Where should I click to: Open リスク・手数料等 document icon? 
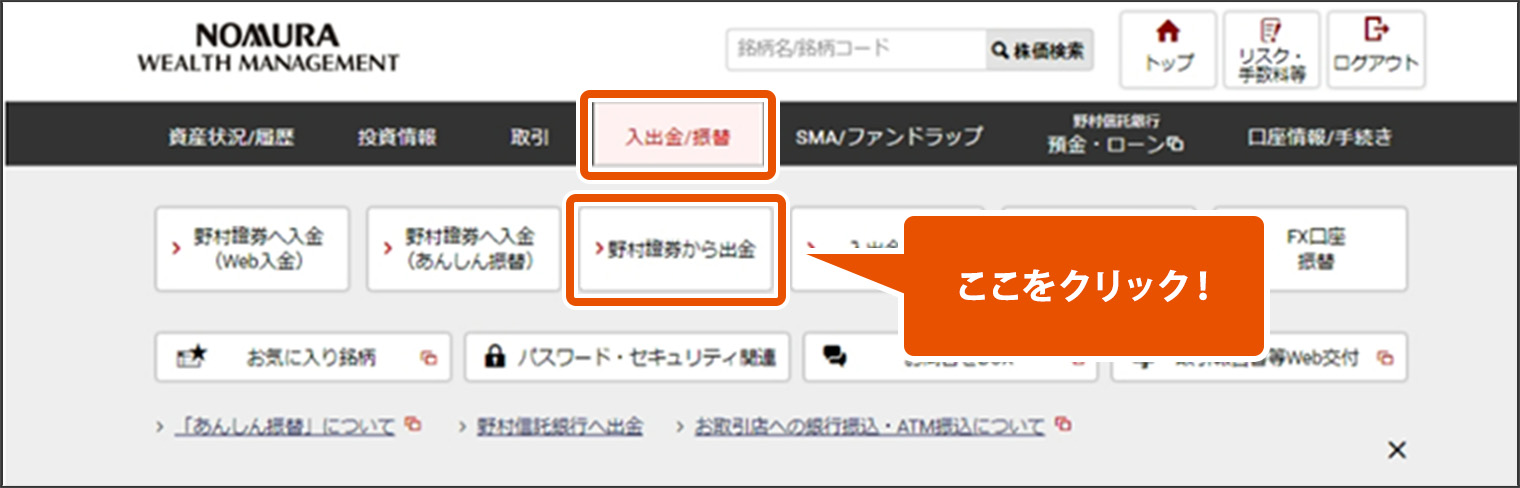tap(1272, 50)
